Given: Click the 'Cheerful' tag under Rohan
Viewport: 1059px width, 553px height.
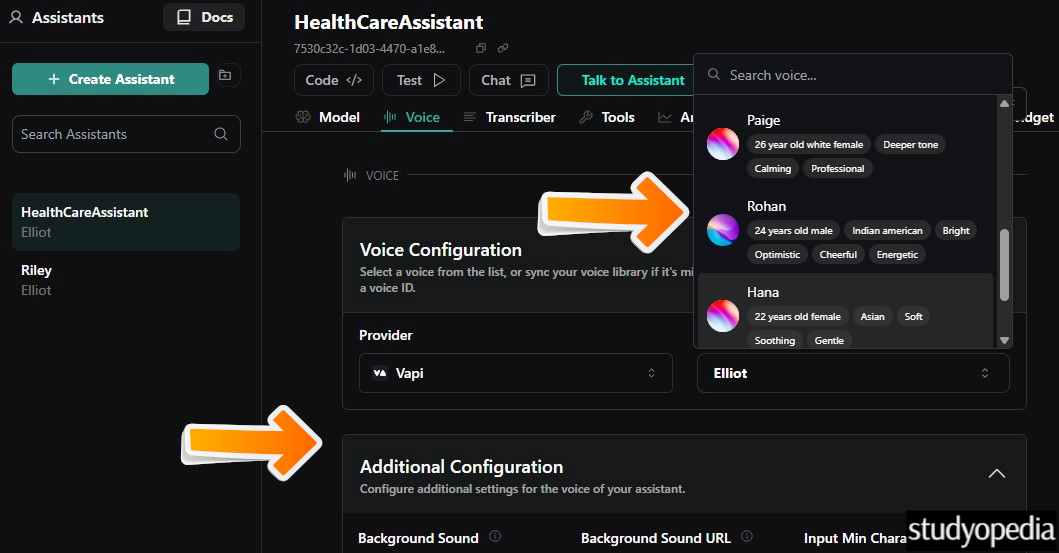Looking at the screenshot, I should pos(838,255).
